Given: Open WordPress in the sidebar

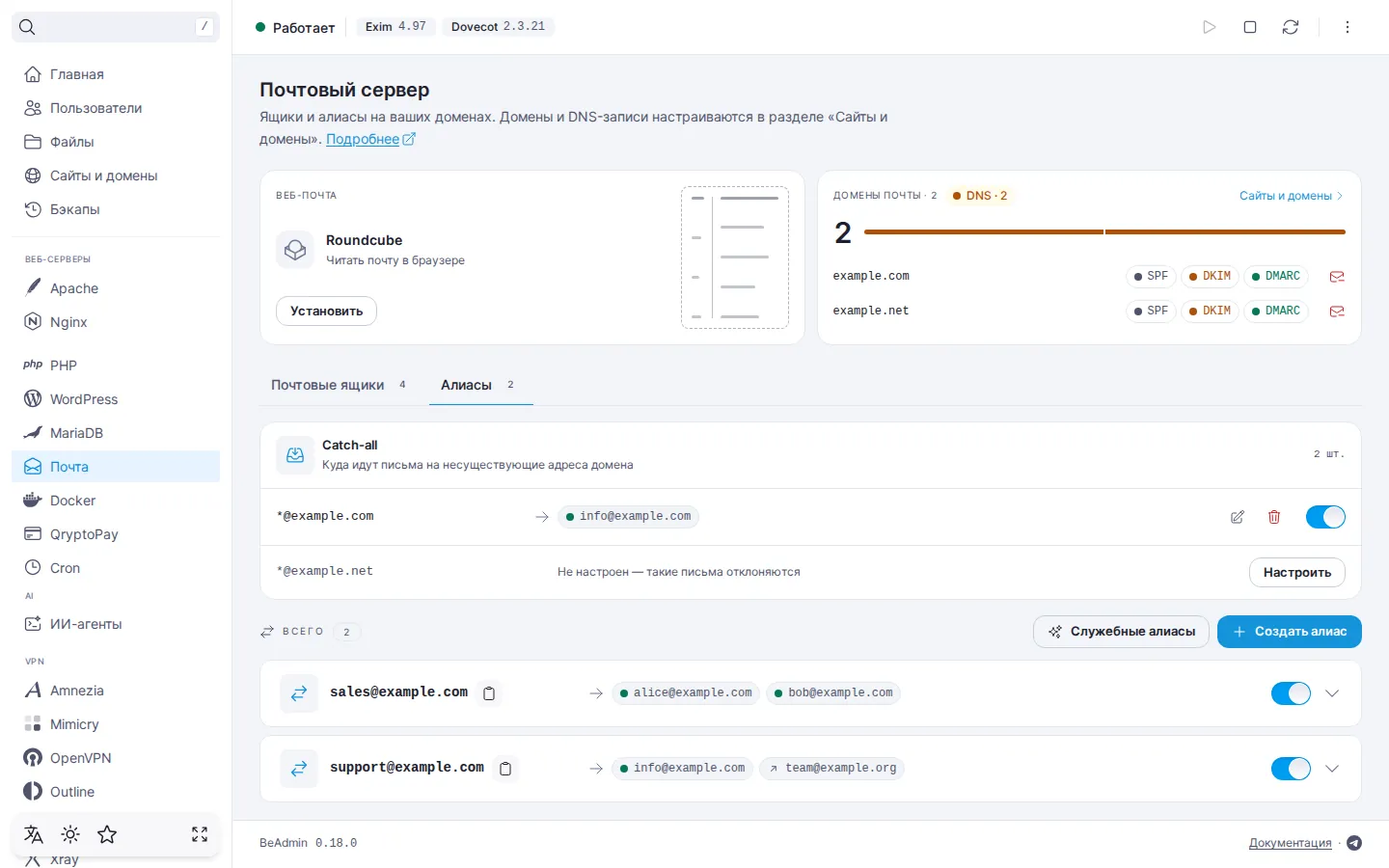Looking at the screenshot, I should 116,399.
